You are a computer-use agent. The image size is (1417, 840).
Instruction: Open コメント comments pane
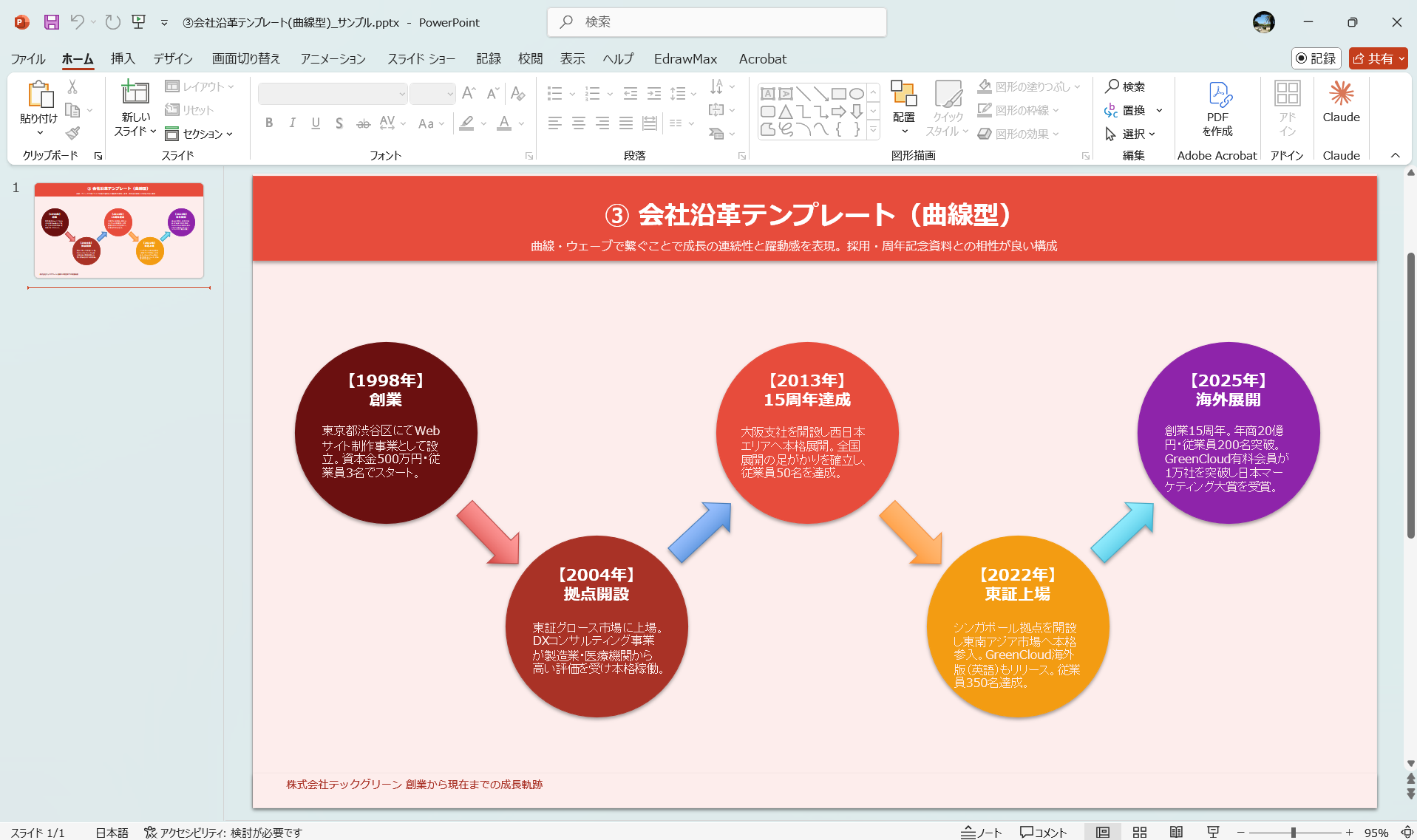[1044, 832]
